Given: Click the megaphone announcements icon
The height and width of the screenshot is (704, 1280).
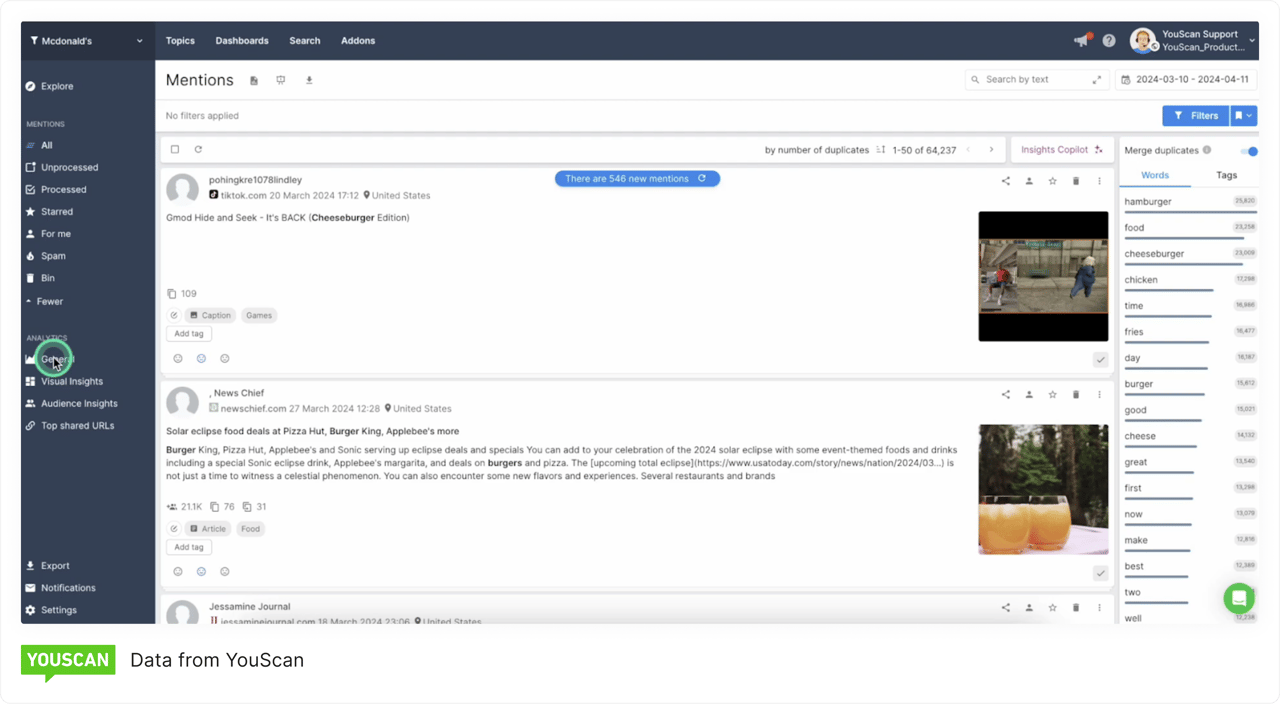Looking at the screenshot, I should coord(1081,40).
